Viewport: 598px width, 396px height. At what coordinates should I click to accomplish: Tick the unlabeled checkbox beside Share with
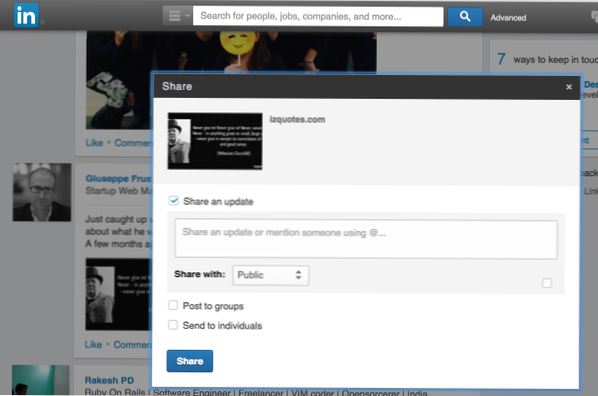coord(547,283)
